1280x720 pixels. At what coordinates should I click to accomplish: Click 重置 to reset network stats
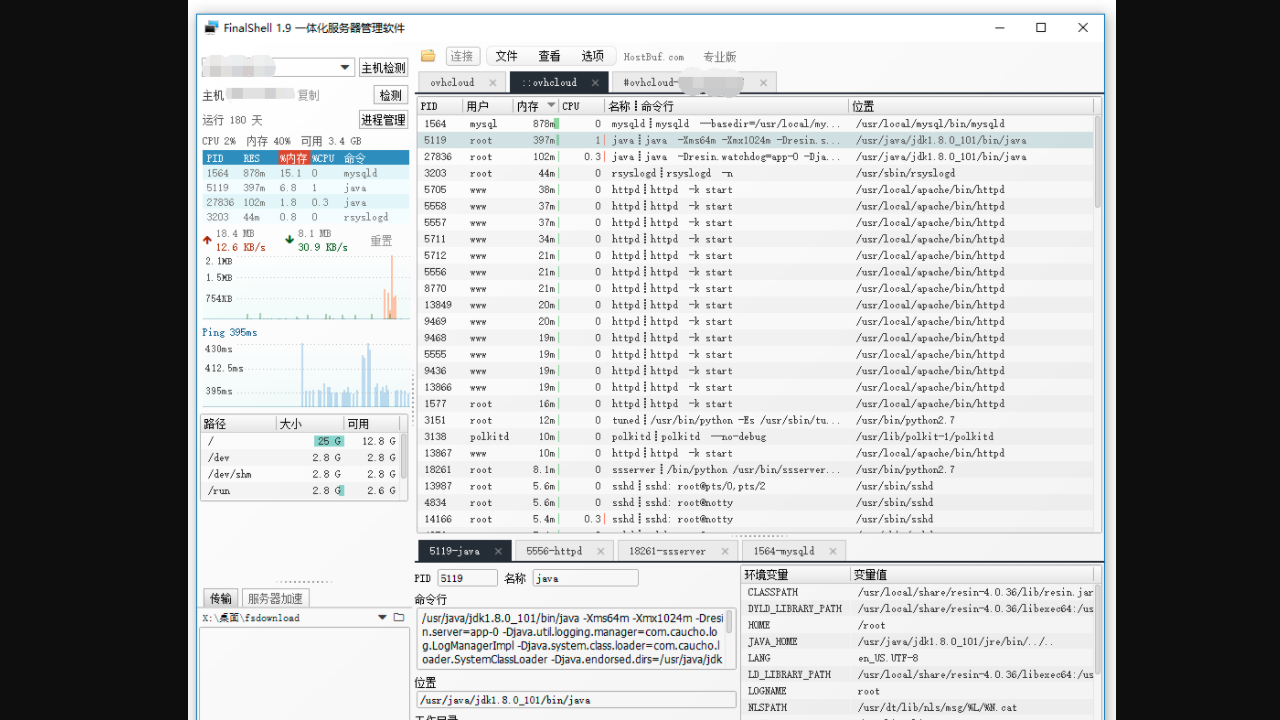tap(381, 241)
